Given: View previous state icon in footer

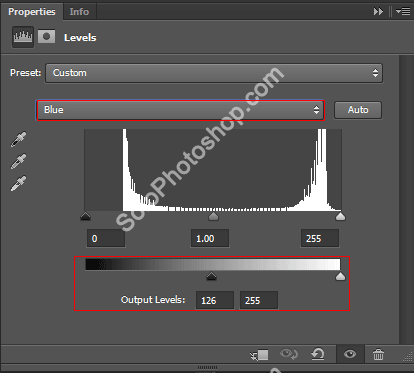Looking at the screenshot, I should pyautogui.click(x=289, y=354).
